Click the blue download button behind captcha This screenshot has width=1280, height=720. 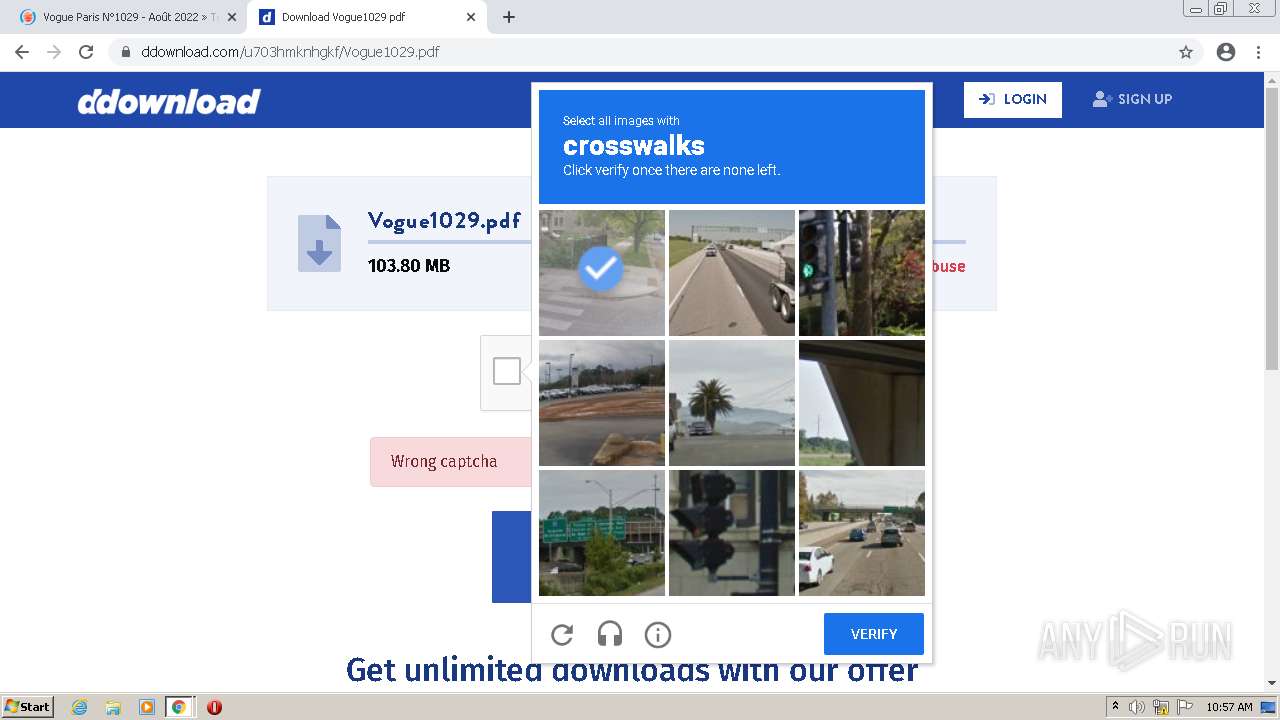coord(511,557)
